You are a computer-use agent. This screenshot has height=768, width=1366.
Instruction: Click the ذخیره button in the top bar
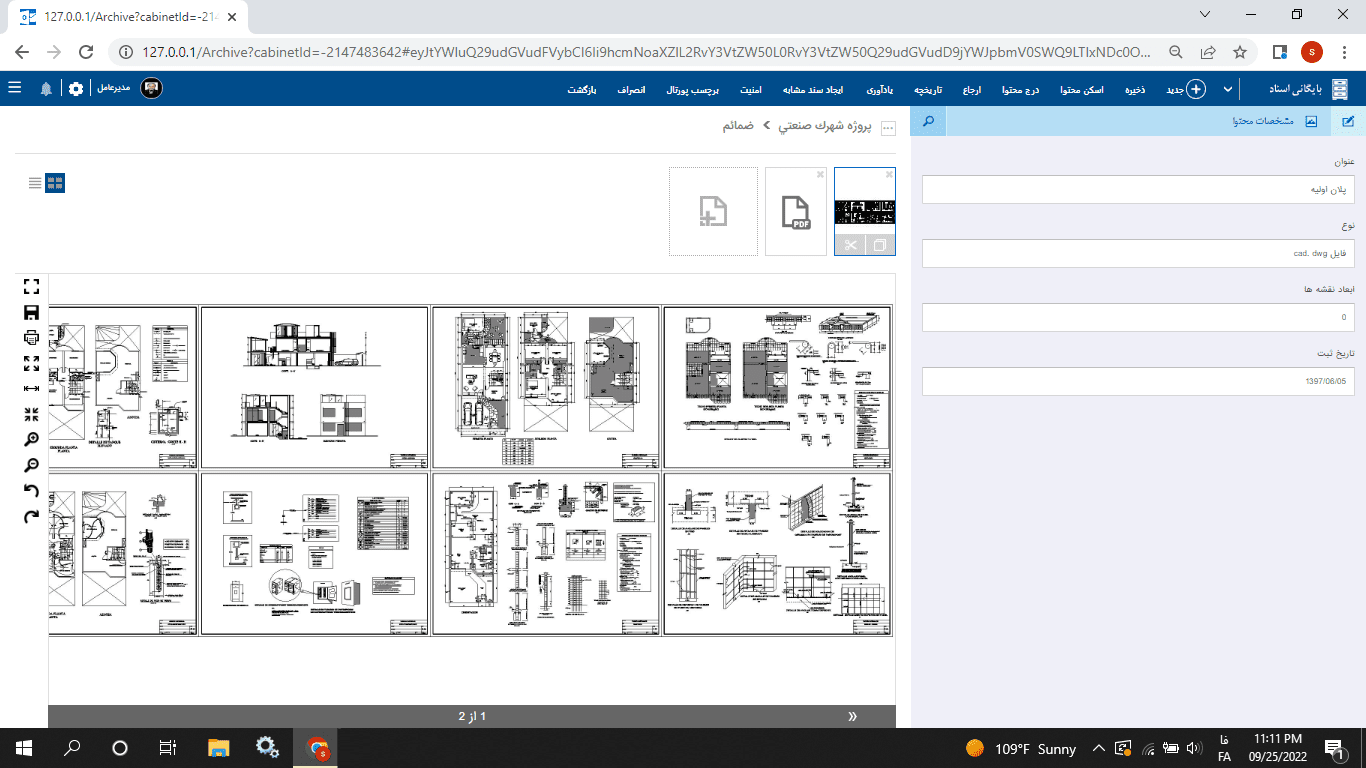1135,90
